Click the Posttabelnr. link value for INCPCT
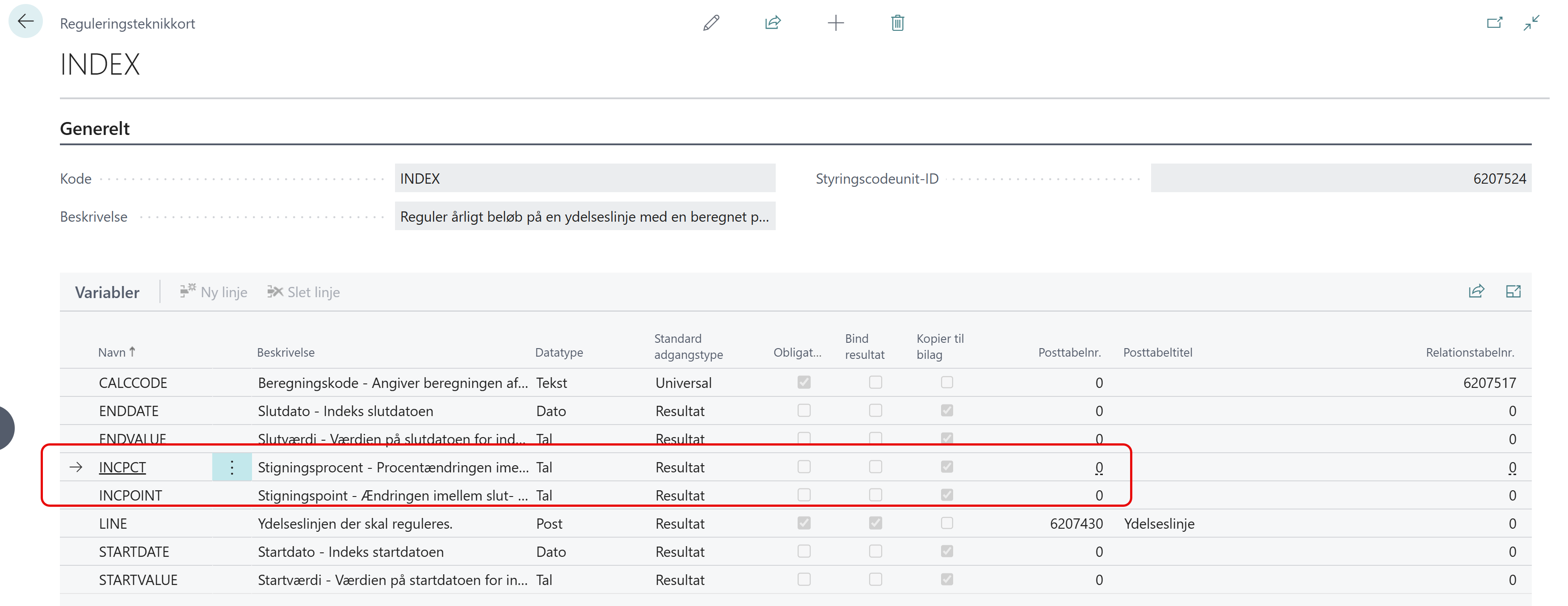 click(x=1099, y=467)
